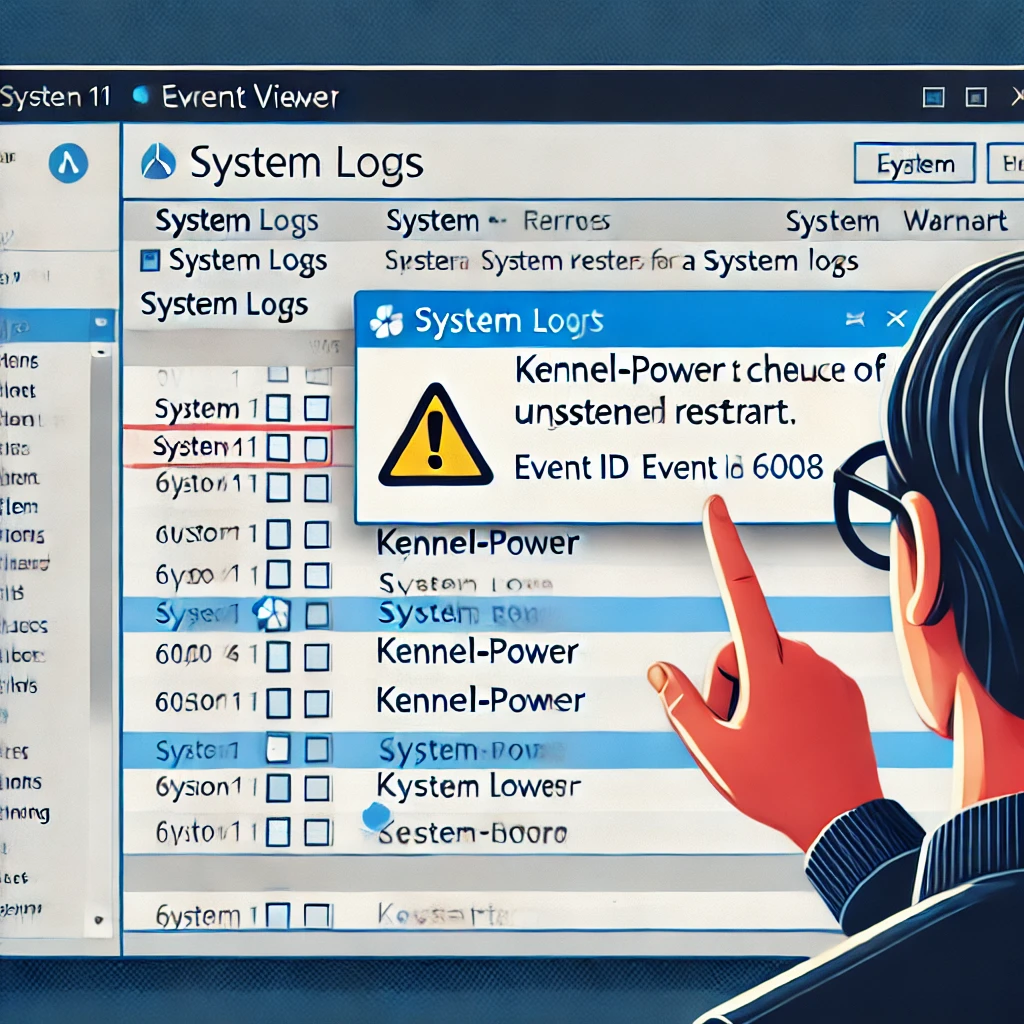The image size is (1024, 1024).
Task: Select the 'flem' item in the sidebar
Action: point(20,507)
